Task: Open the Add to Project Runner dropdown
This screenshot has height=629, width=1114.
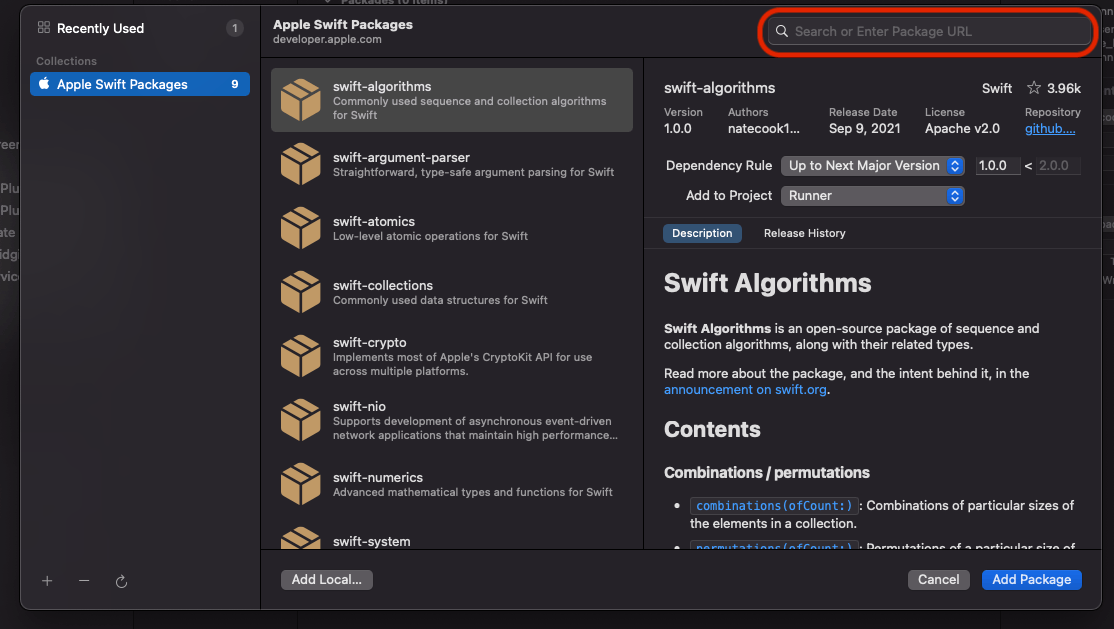Action: (872, 195)
